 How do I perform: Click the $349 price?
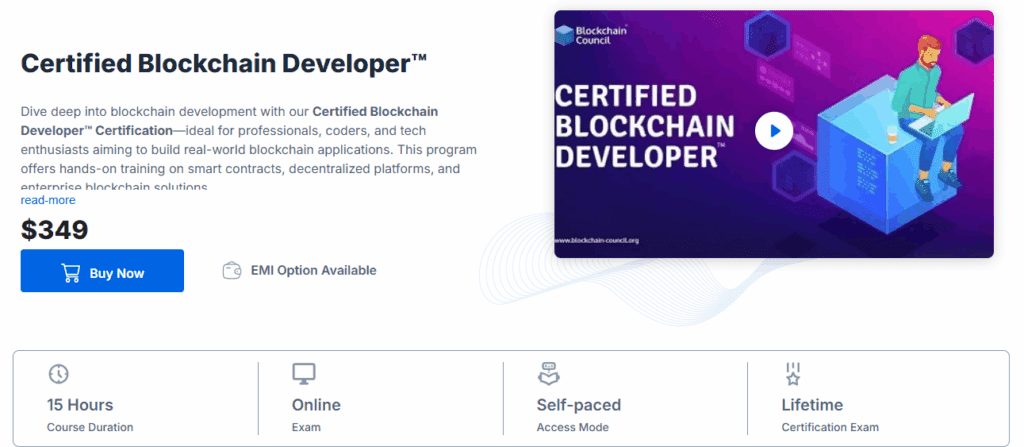[x=54, y=229]
